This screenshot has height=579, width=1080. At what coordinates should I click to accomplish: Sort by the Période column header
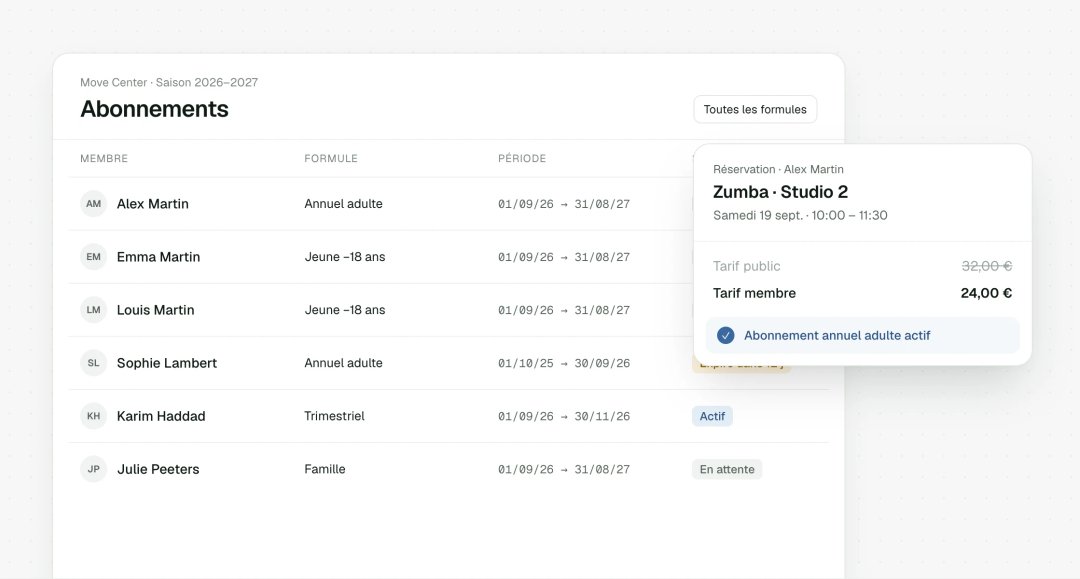[x=522, y=158]
